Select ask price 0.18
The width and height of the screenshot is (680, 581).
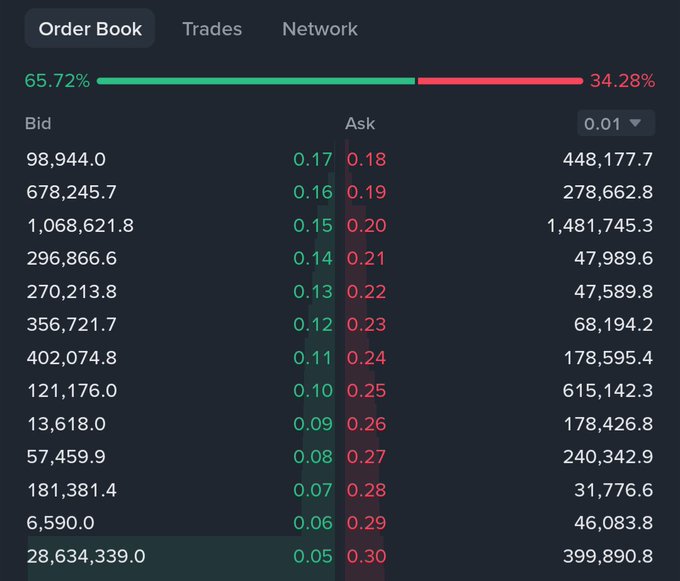click(366, 159)
